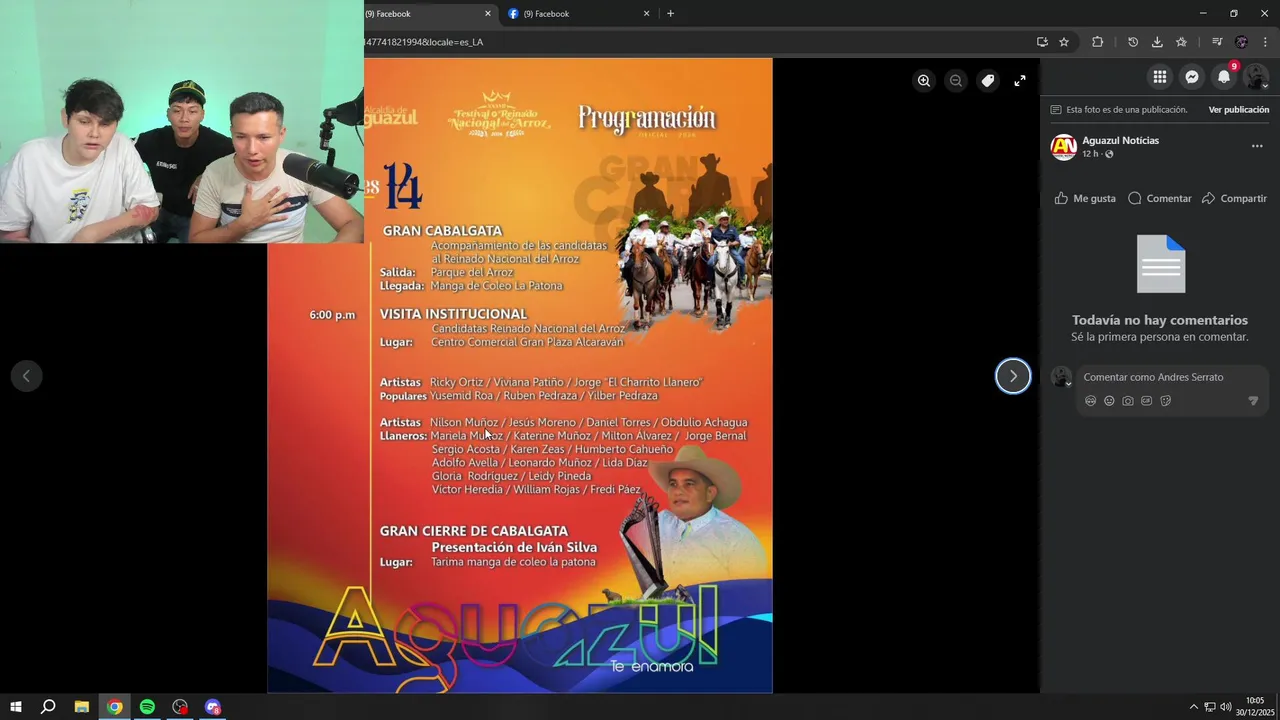Screen dimensions: 1280x720
Task: Open media controls in Chrome toolbar
Action: 1217,42
